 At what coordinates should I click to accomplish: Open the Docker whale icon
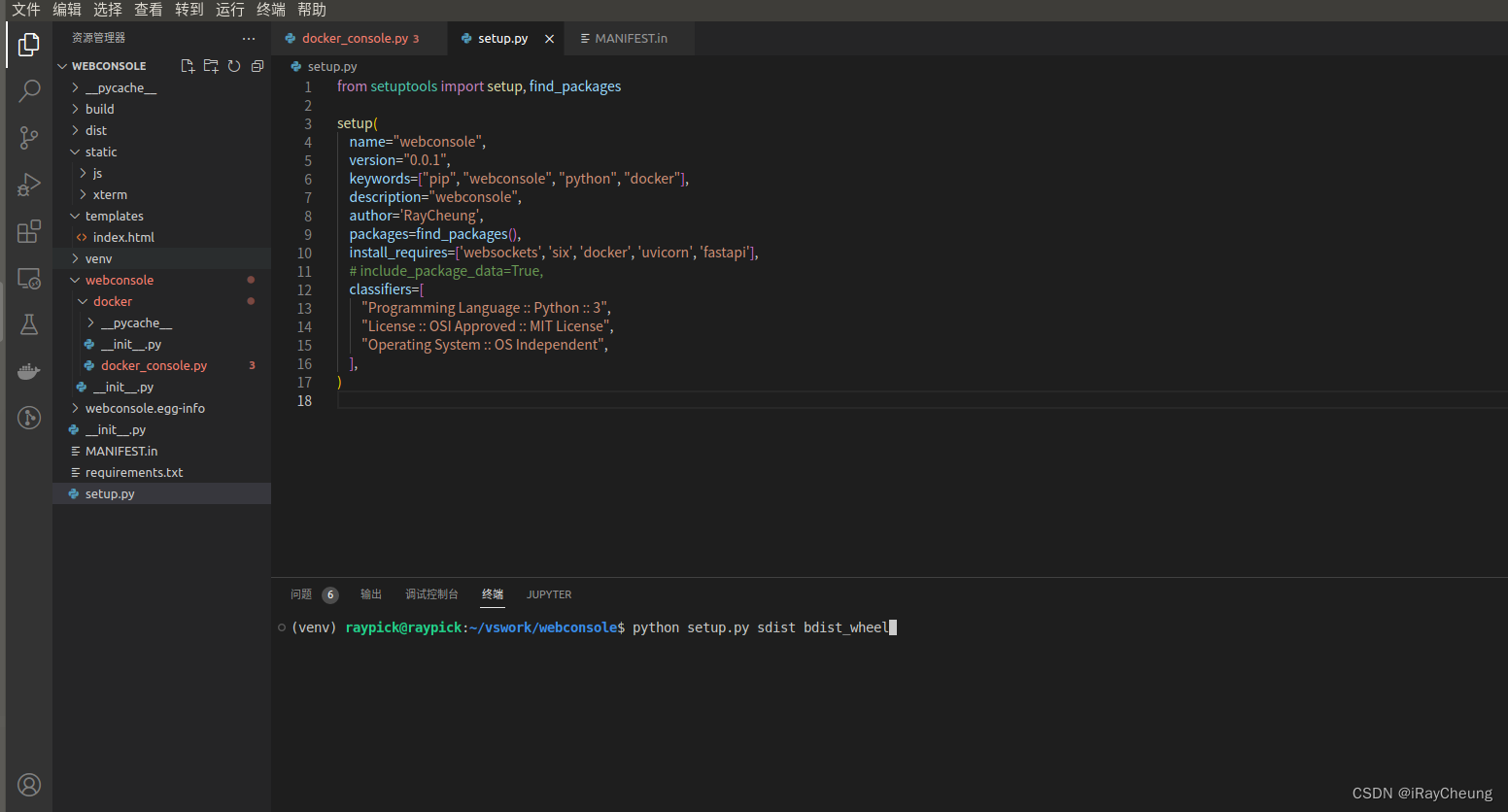click(x=29, y=371)
